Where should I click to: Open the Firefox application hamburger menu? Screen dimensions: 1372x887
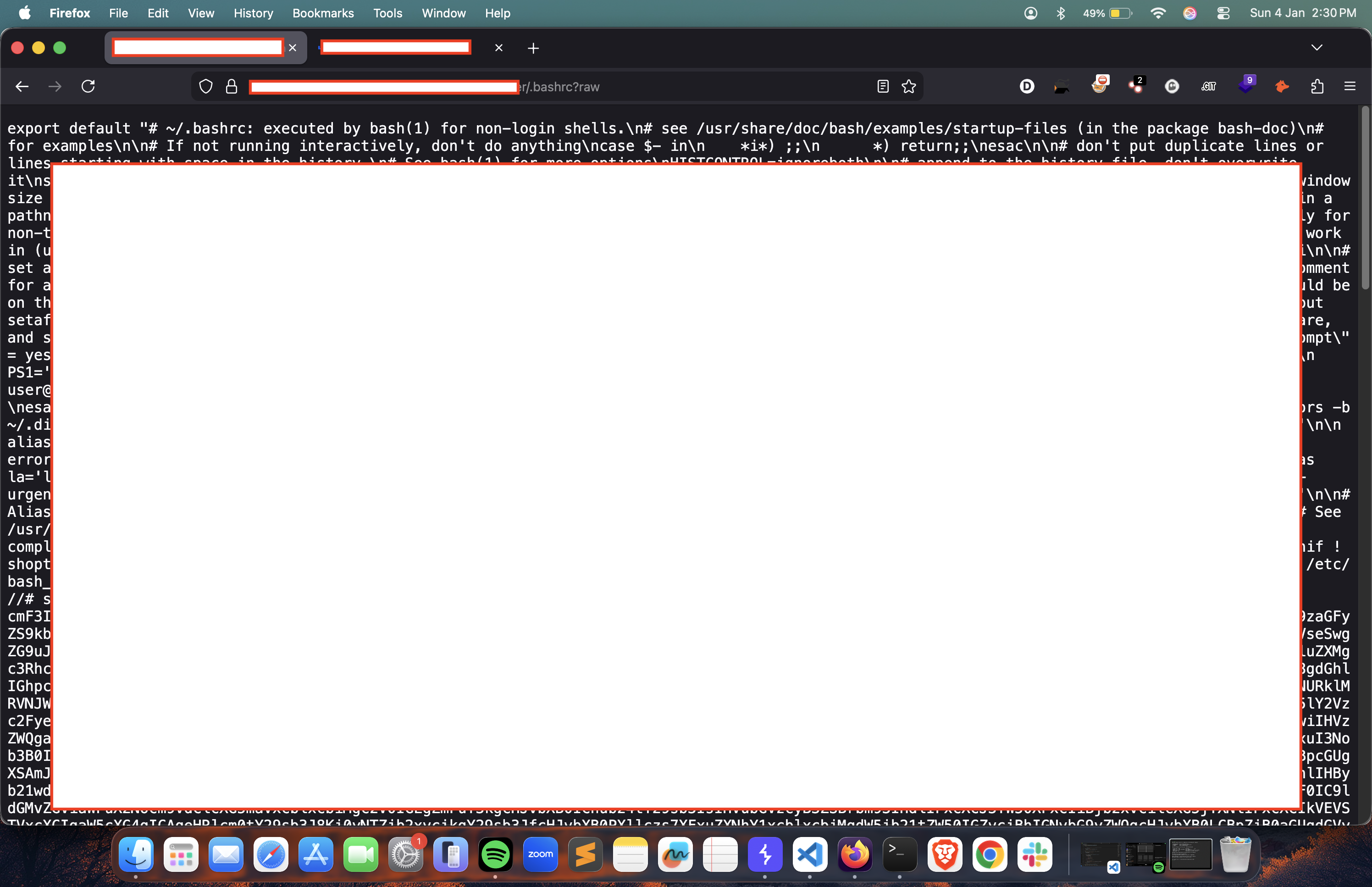[x=1350, y=86]
